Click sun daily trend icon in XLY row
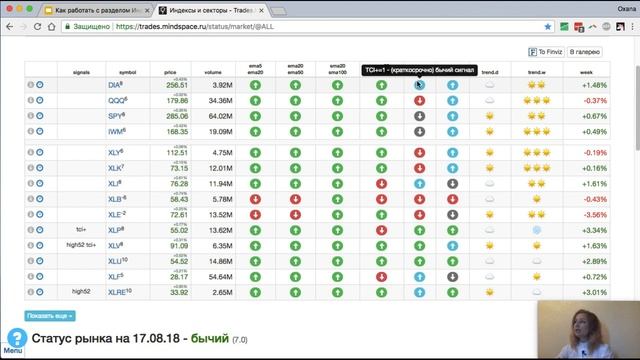The width and height of the screenshot is (640, 360). (489, 153)
